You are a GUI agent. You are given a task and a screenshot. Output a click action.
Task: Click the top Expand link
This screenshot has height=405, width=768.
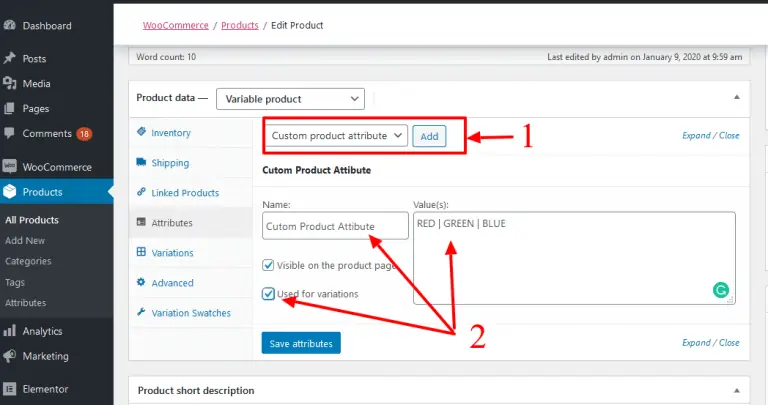coord(696,136)
